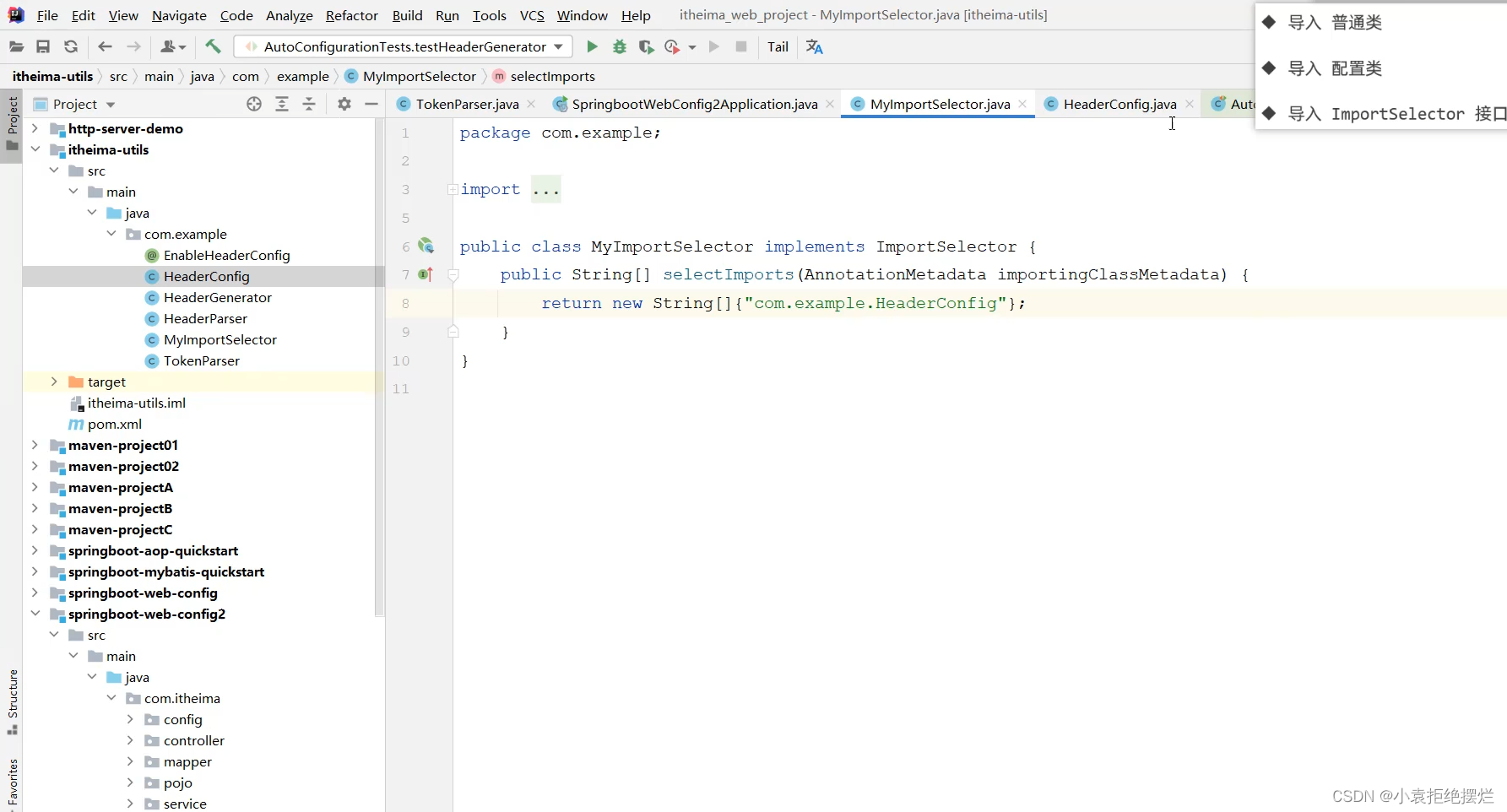The width and height of the screenshot is (1507, 812).
Task: Switch to the TokenParser.java tab
Action: coord(468,104)
